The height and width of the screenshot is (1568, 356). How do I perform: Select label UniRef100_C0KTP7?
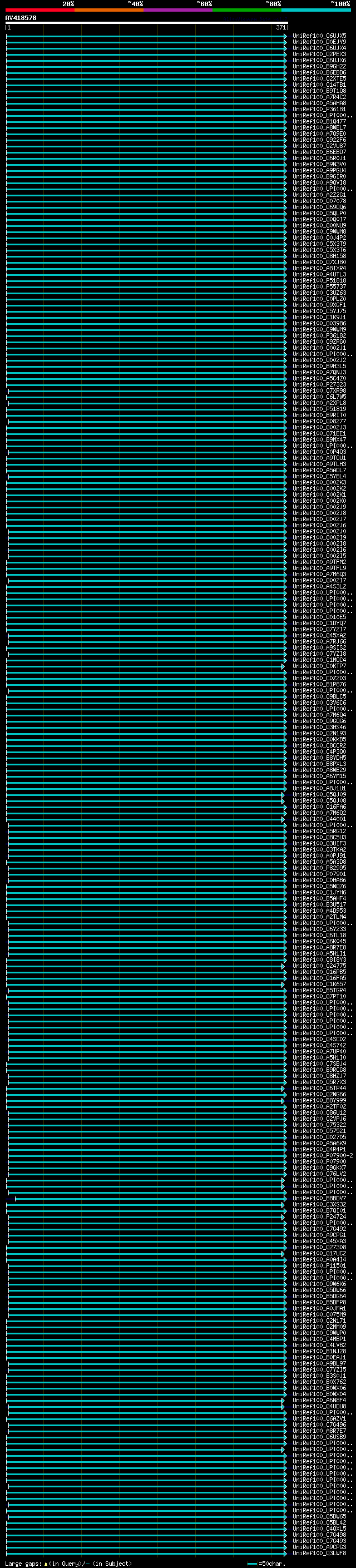coord(319,666)
